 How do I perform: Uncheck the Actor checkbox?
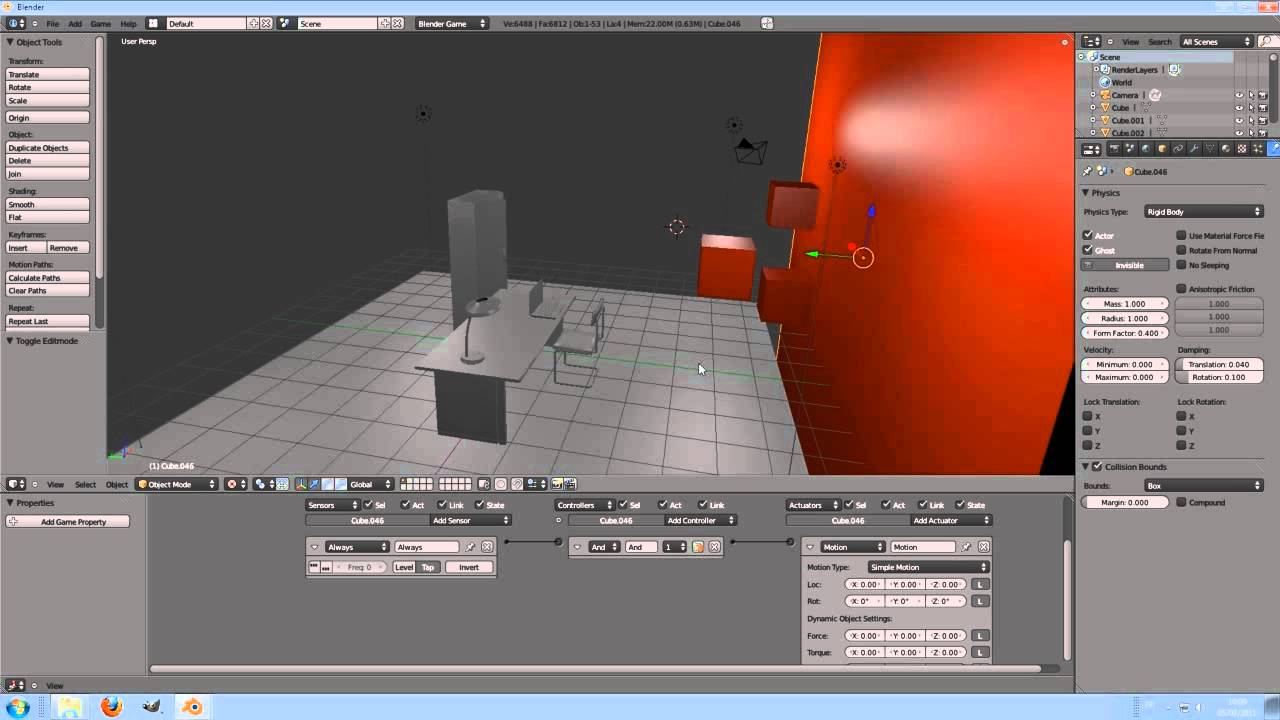(x=1088, y=236)
